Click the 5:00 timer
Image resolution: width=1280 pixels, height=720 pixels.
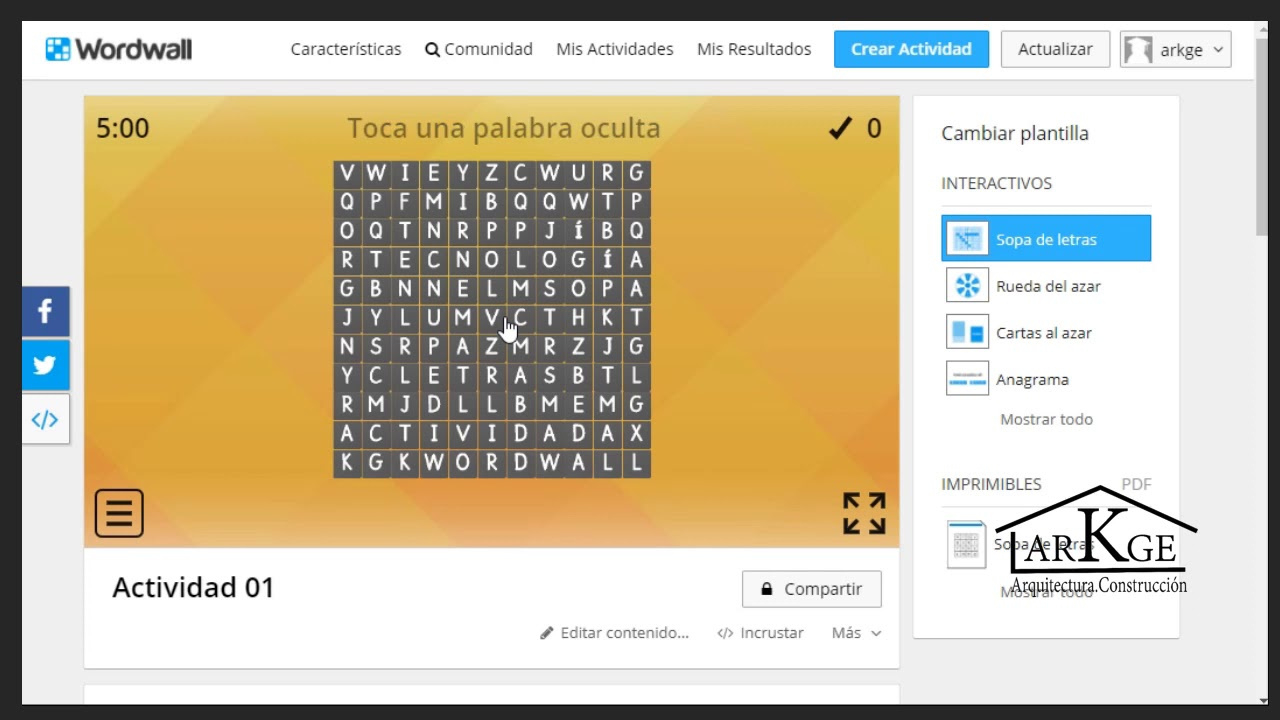pyautogui.click(x=123, y=128)
